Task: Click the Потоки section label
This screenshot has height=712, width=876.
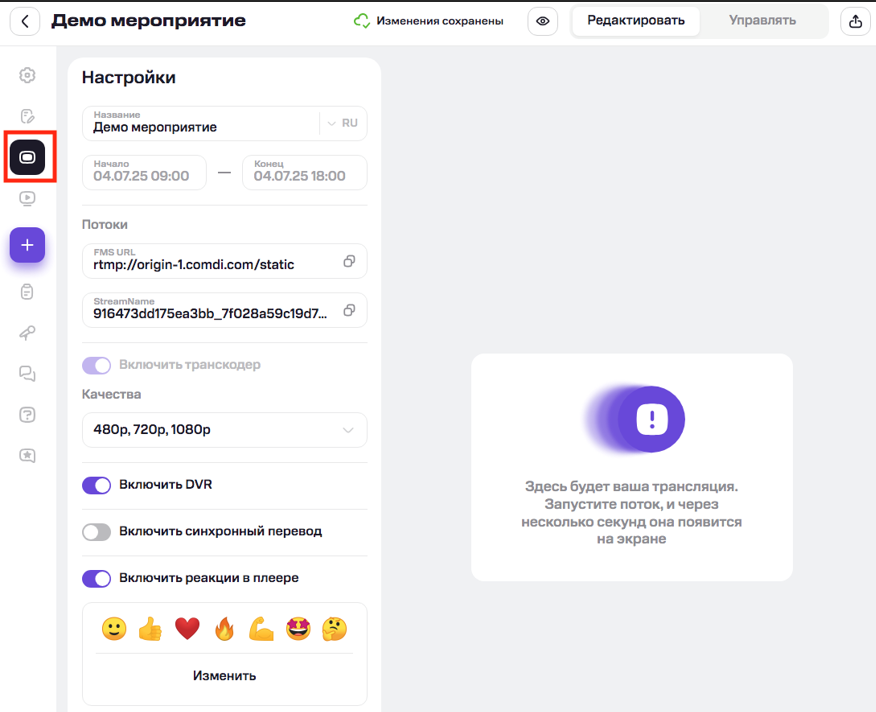Action: tap(104, 225)
